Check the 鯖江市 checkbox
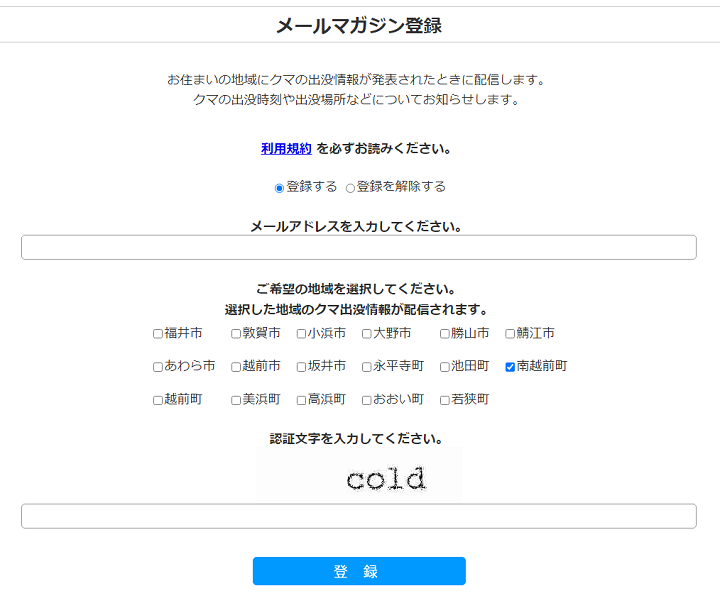Image resolution: width=720 pixels, height=600 pixels. point(510,334)
